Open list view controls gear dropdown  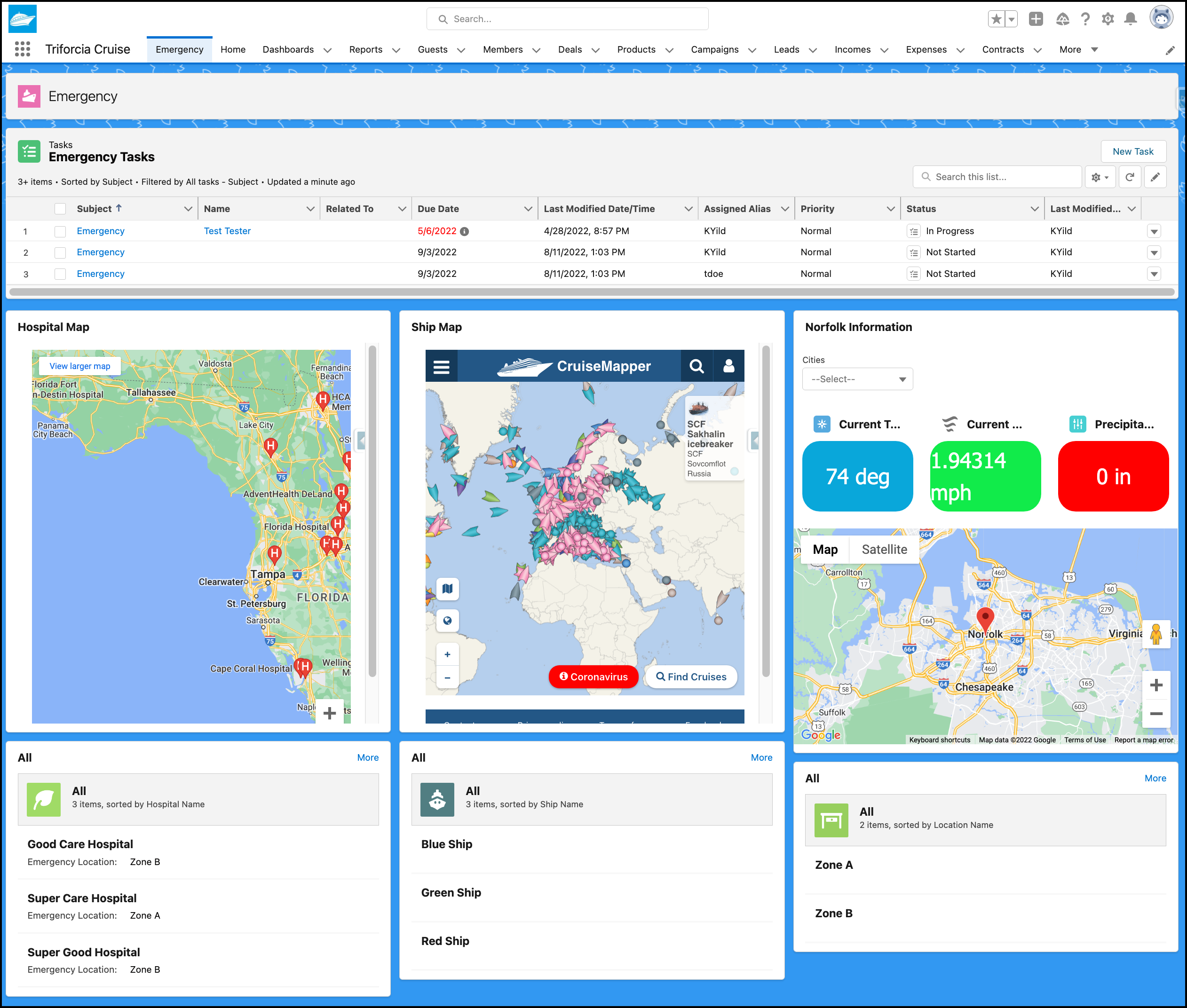pos(1100,177)
